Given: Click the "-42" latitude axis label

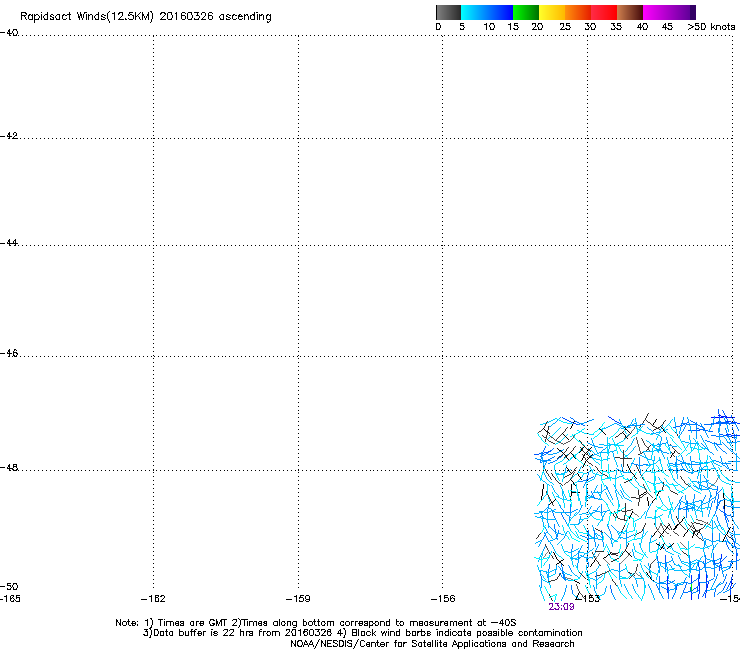Looking at the screenshot, I should point(9,135).
